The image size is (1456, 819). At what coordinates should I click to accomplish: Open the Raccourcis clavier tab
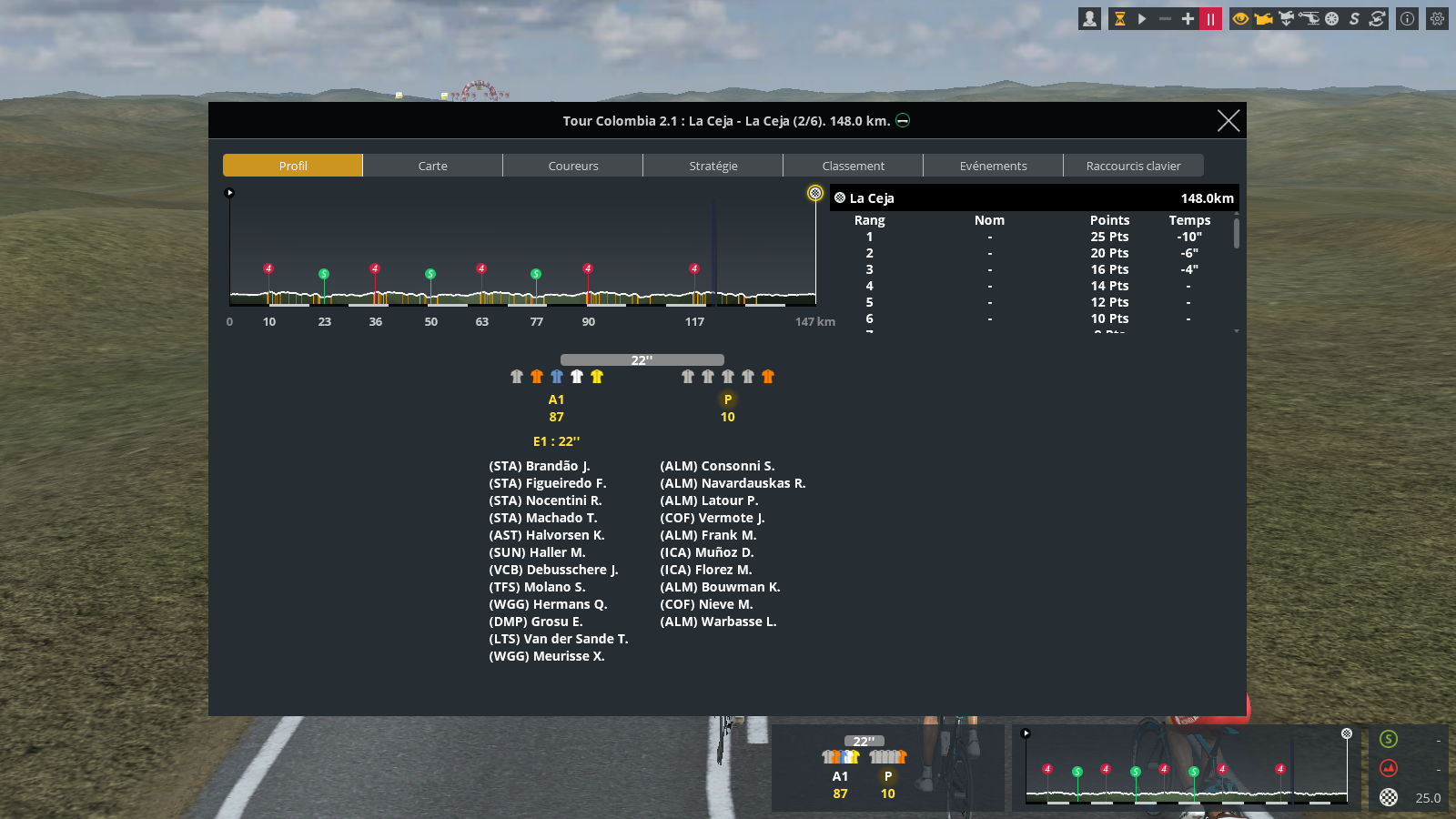(1134, 166)
